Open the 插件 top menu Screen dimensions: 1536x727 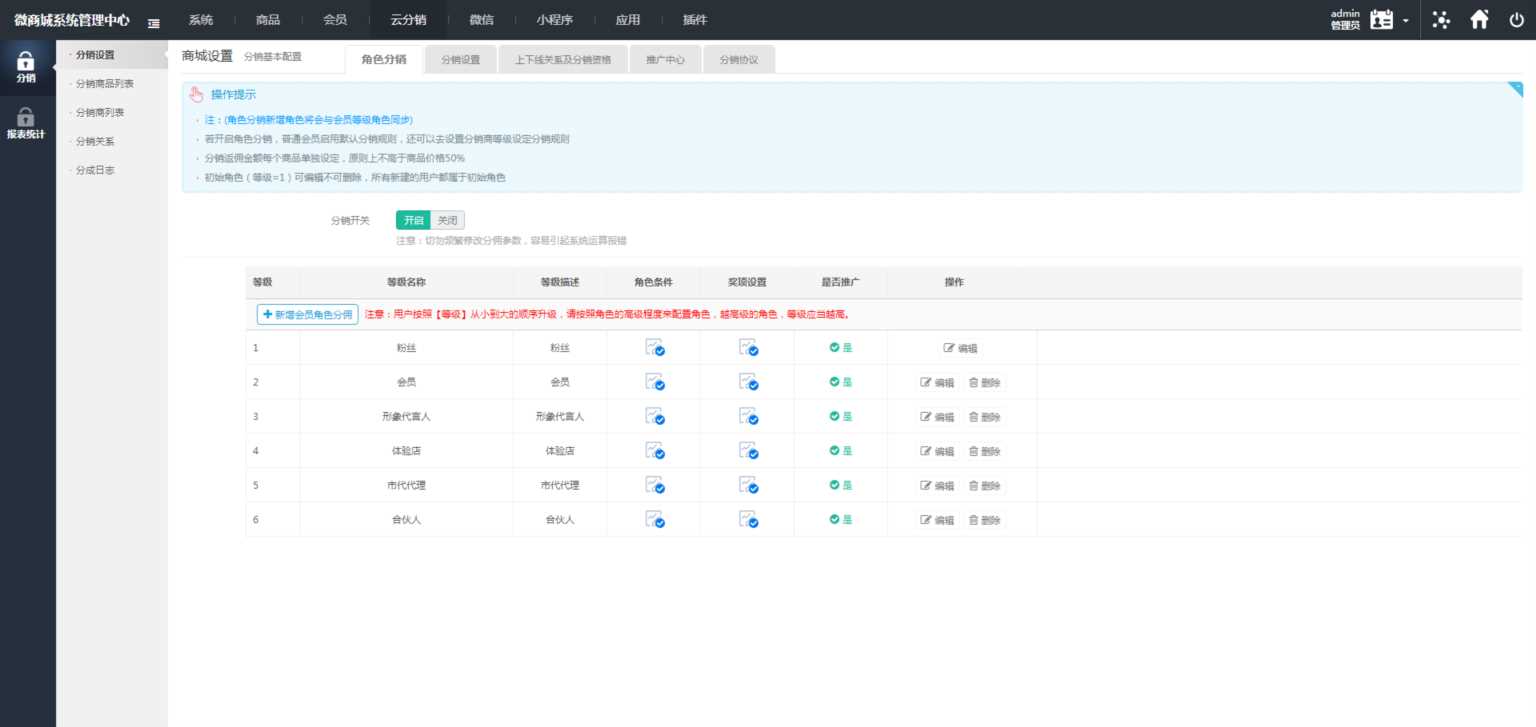695,20
